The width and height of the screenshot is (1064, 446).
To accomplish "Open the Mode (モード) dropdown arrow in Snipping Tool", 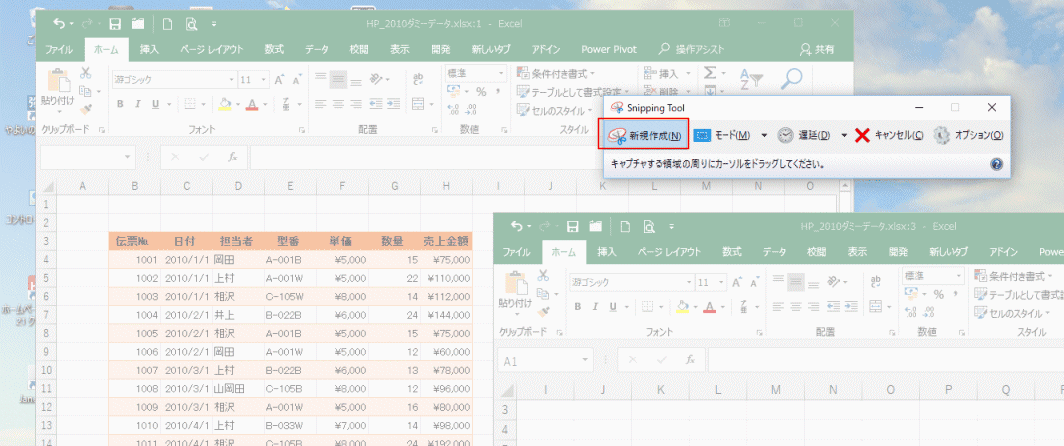I will click(764, 135).
